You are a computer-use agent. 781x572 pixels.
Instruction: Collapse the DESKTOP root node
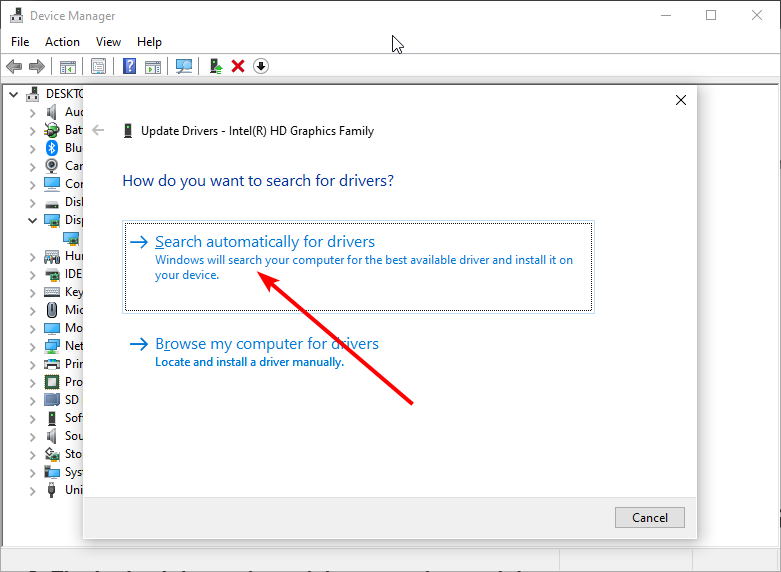pyautogui.click(x=14, y=94)
